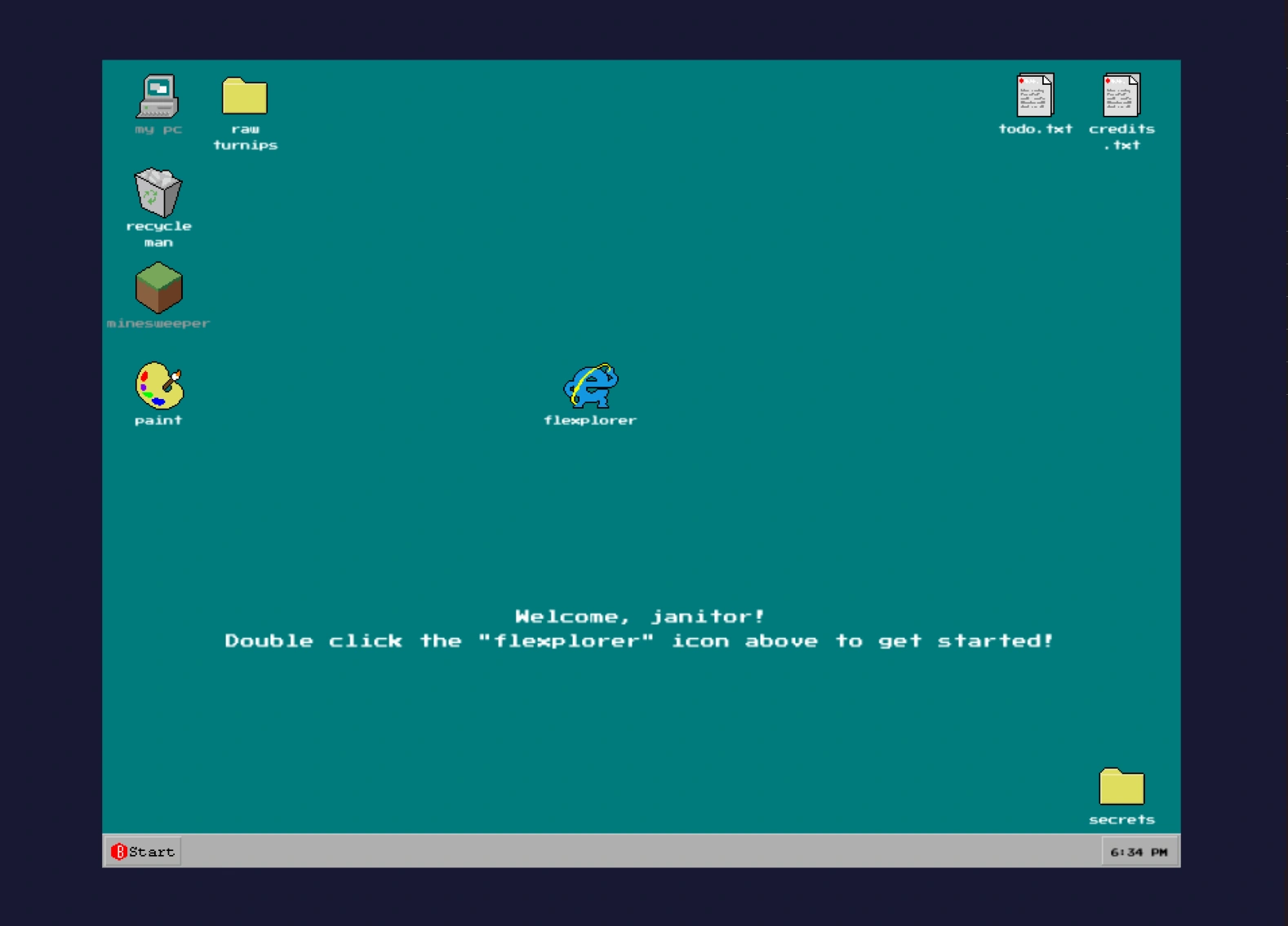The width and height of the screenshot is (1288, 926).
Task: Click the Start button in taskbar
Action: click(x=144, y=852)
